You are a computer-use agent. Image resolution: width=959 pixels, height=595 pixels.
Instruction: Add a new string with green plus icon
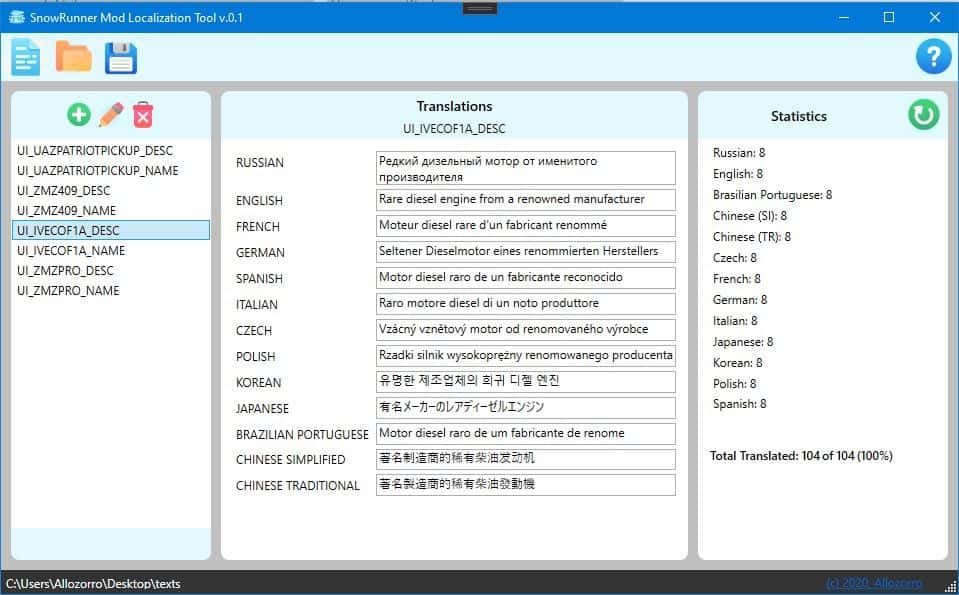tap(79, 115)
